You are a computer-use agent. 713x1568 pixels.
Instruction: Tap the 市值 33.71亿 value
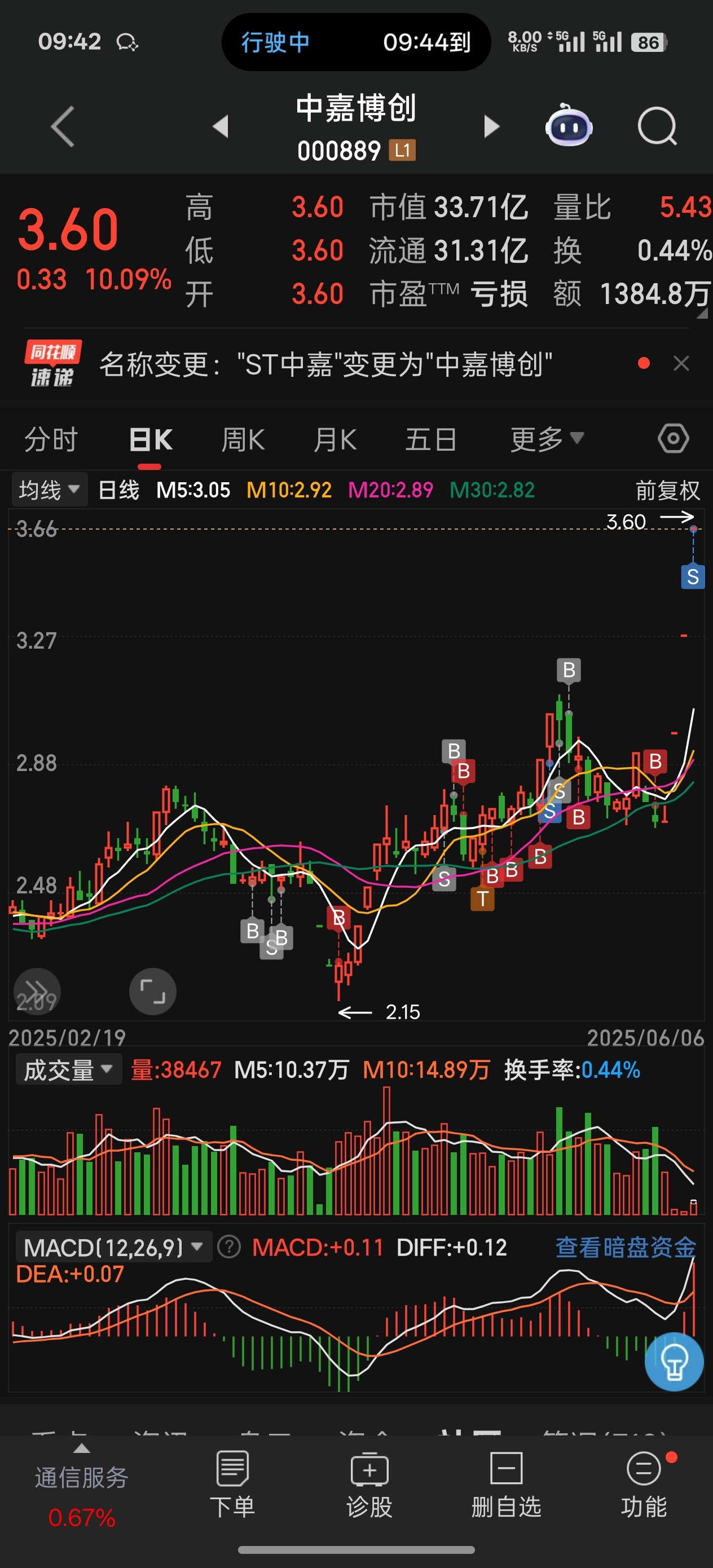click(x=449, y=208)
